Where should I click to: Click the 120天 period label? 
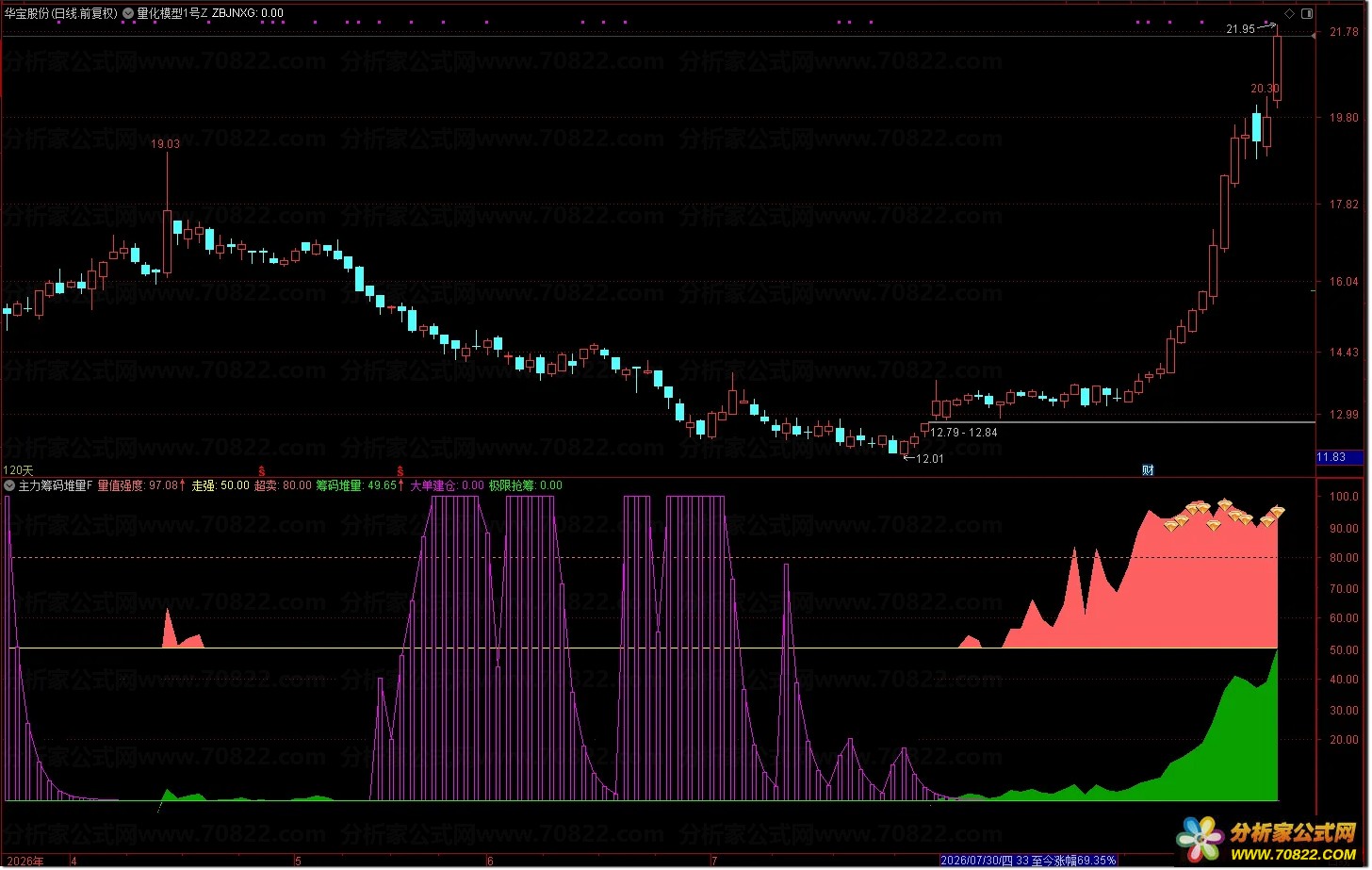pyautogui.click(x=19, y=469)
